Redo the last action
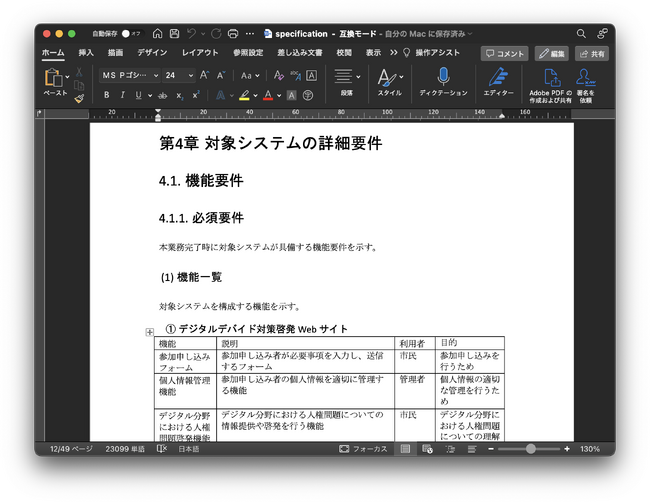The width and height of the screenshot is (650, 503). pos(216,34)
